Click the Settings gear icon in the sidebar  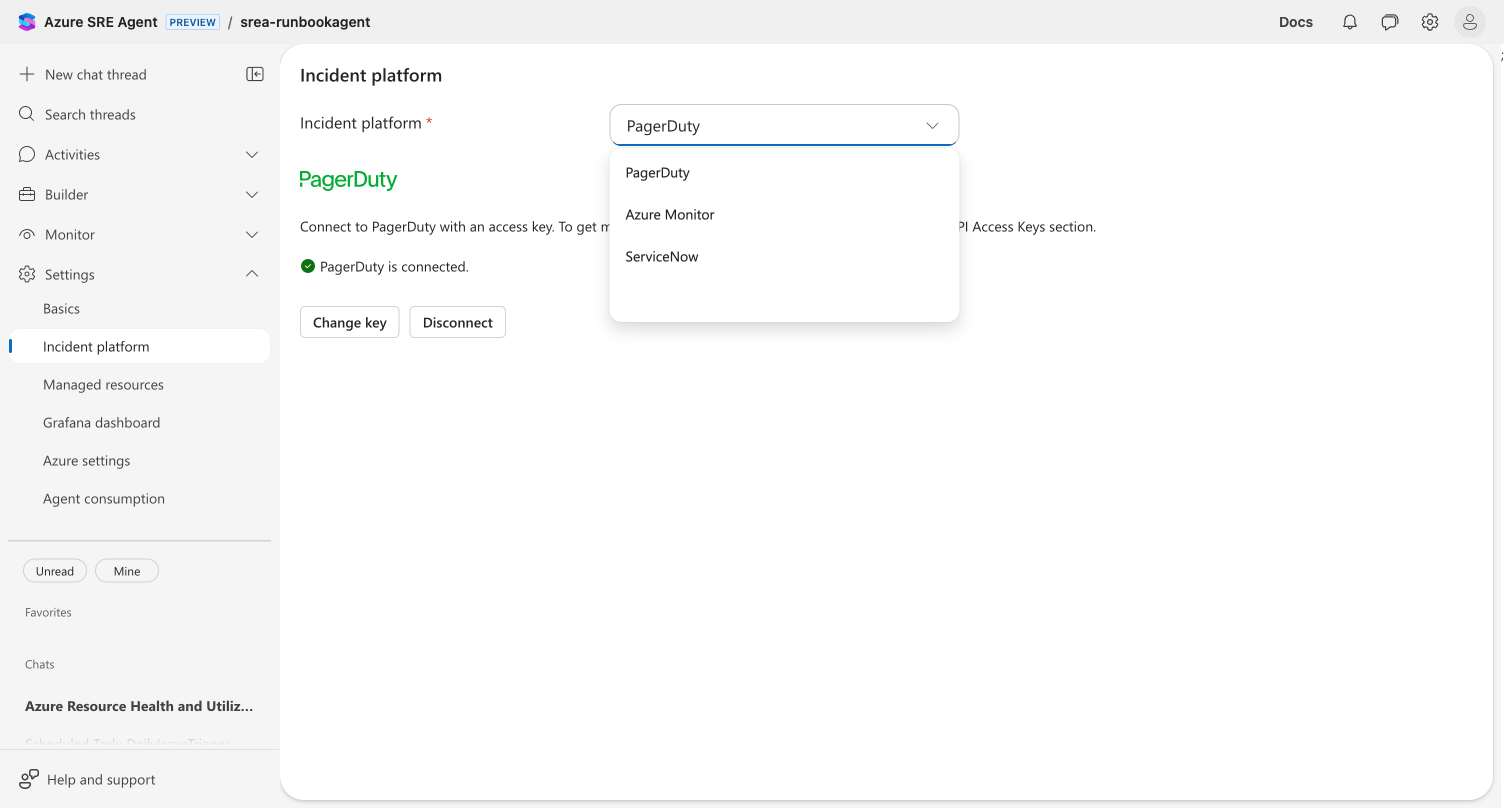click(x=27, y=274)
